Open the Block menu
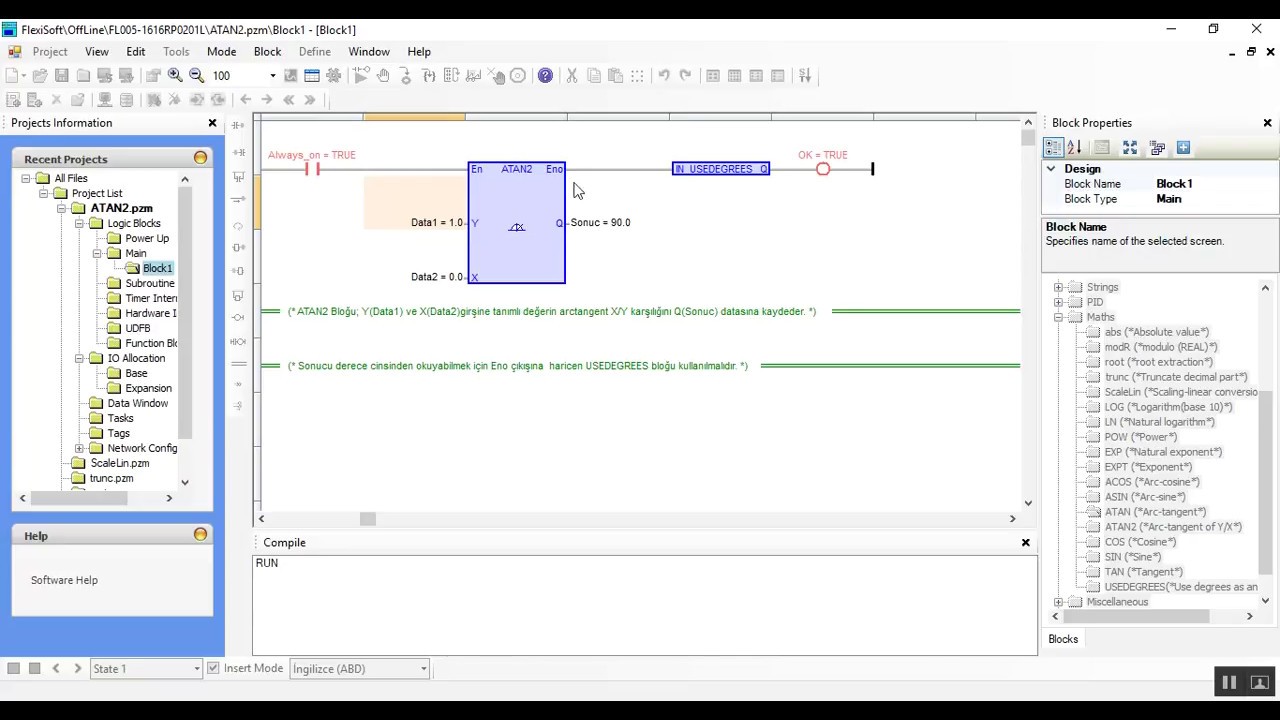1280x720 pixels. click(x=267, y=52)
